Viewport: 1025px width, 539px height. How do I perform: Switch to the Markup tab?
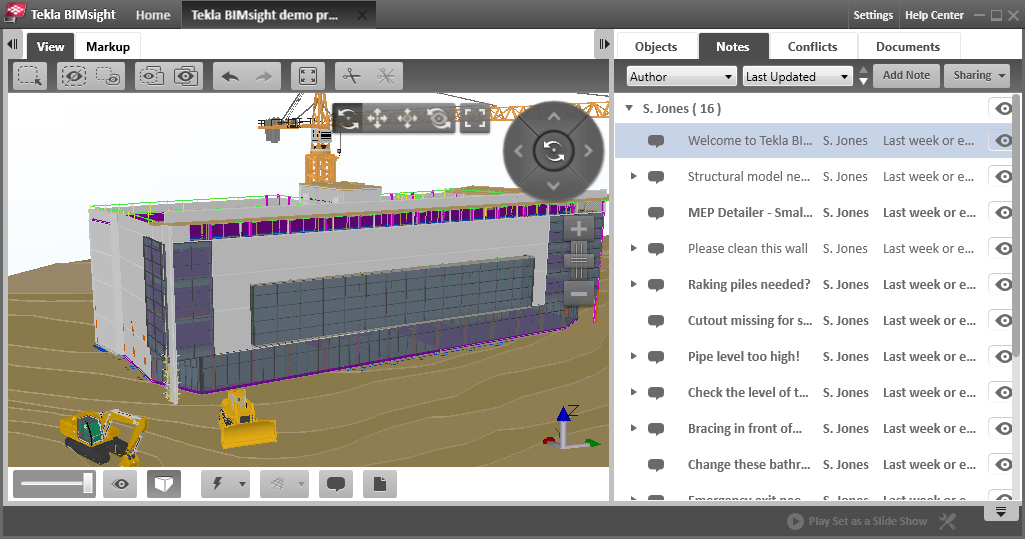(x=108, y=46)
